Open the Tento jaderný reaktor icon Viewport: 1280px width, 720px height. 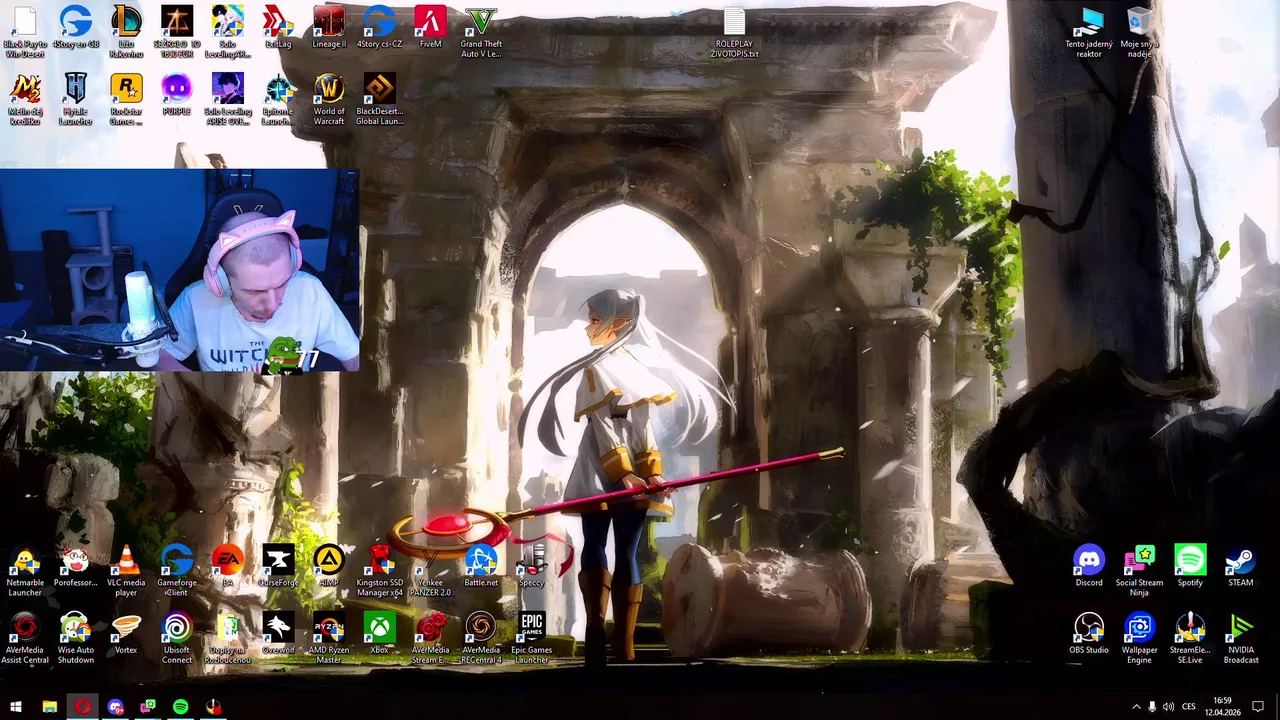1089,33
